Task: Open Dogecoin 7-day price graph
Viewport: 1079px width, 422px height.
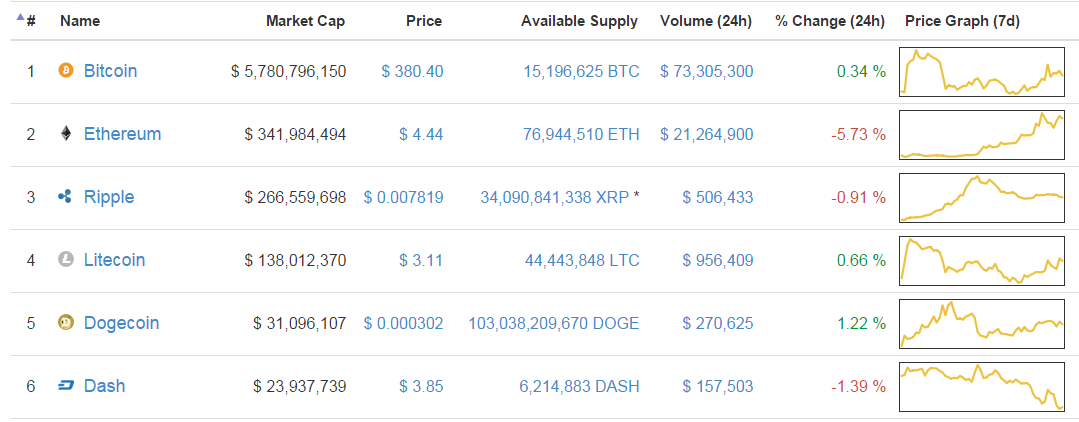Action: tap(981, 323)
